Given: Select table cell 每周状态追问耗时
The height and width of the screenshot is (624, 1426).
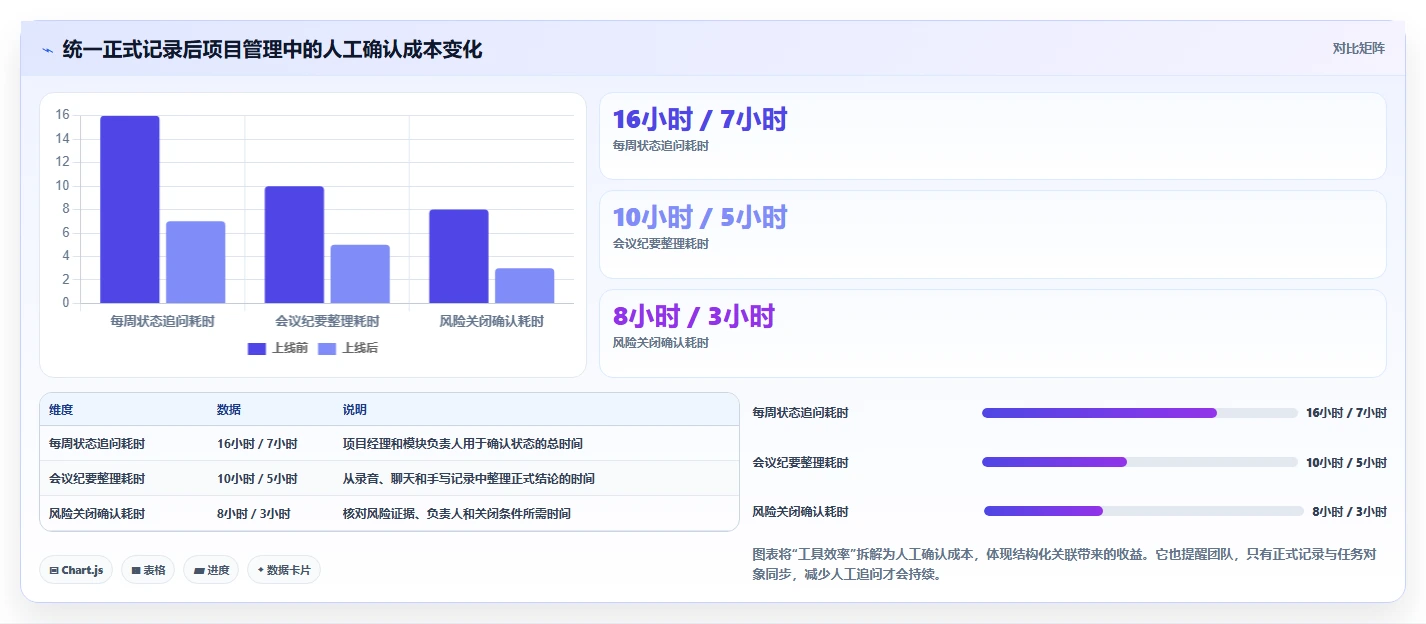Looking at the screenshot, I should pos(97,443).
